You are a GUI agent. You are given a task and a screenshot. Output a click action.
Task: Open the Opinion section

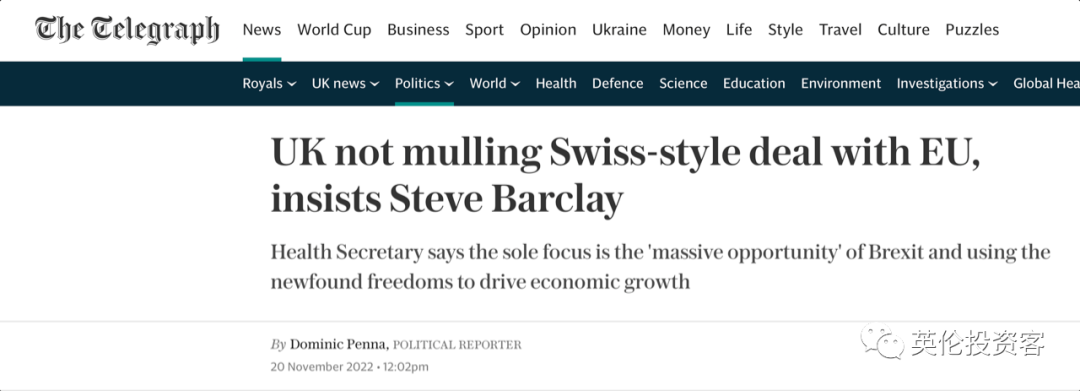pyautogui.click(x=548, y=30)
